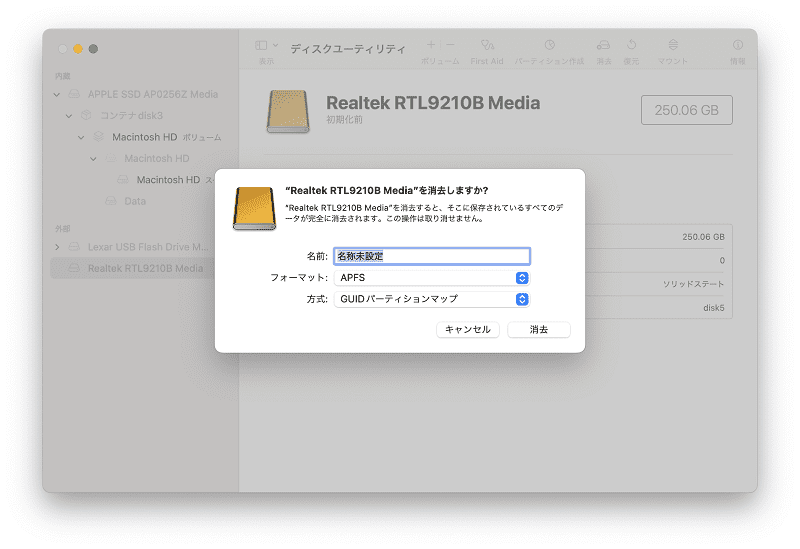800x549 pixels.
Task: Select コンテナ disk3 in the sidebar
Action: [131, 116]
